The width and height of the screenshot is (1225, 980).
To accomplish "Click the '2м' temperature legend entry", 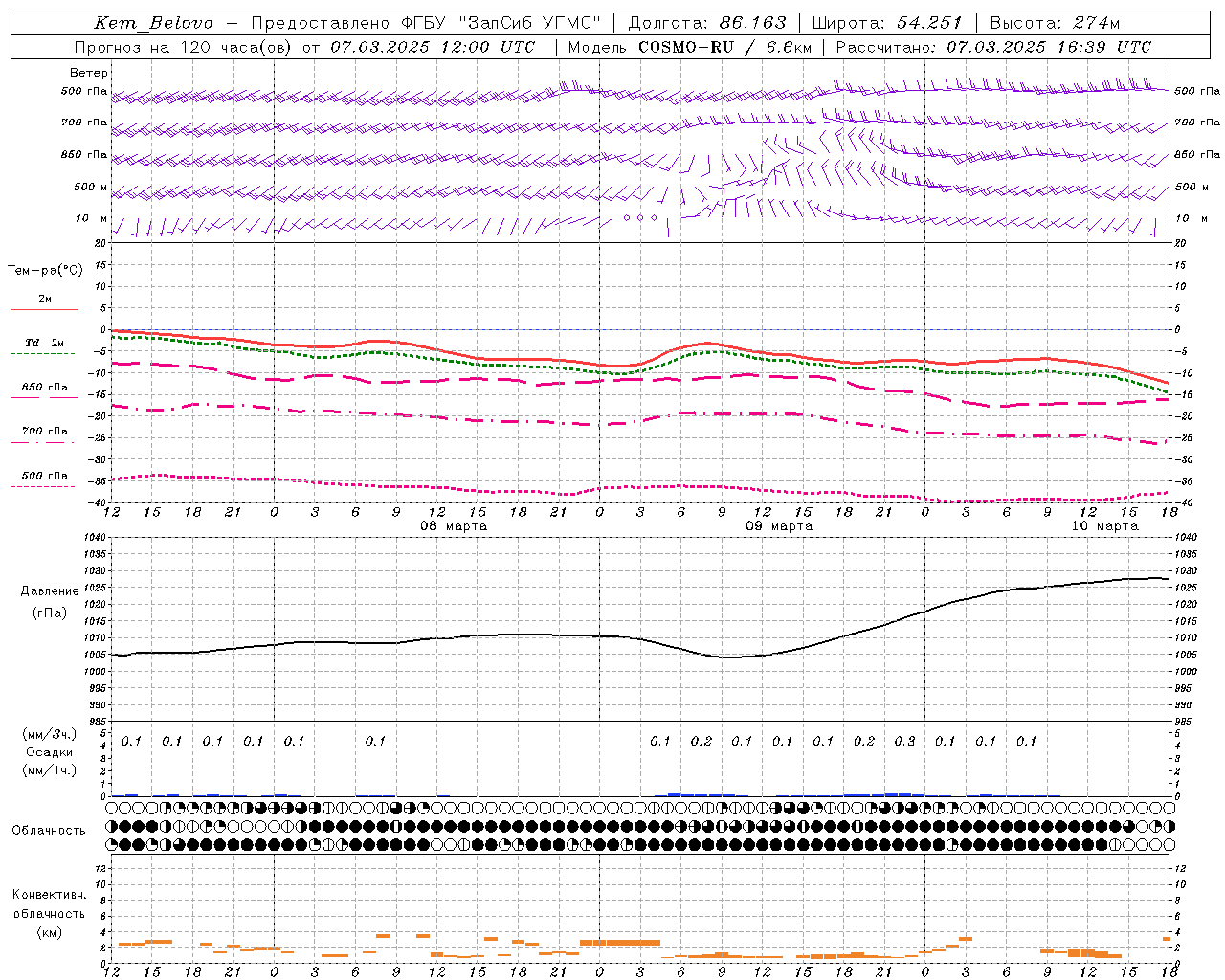I will (x=45, y=299).
